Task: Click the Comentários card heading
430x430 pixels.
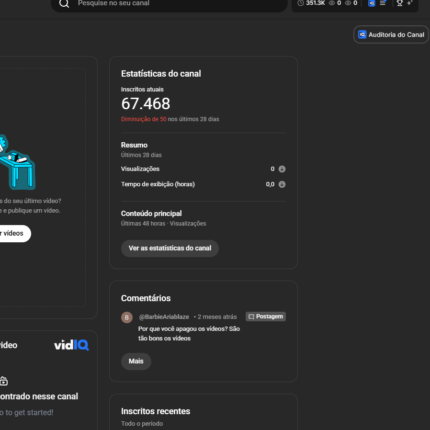Action: 146,298
